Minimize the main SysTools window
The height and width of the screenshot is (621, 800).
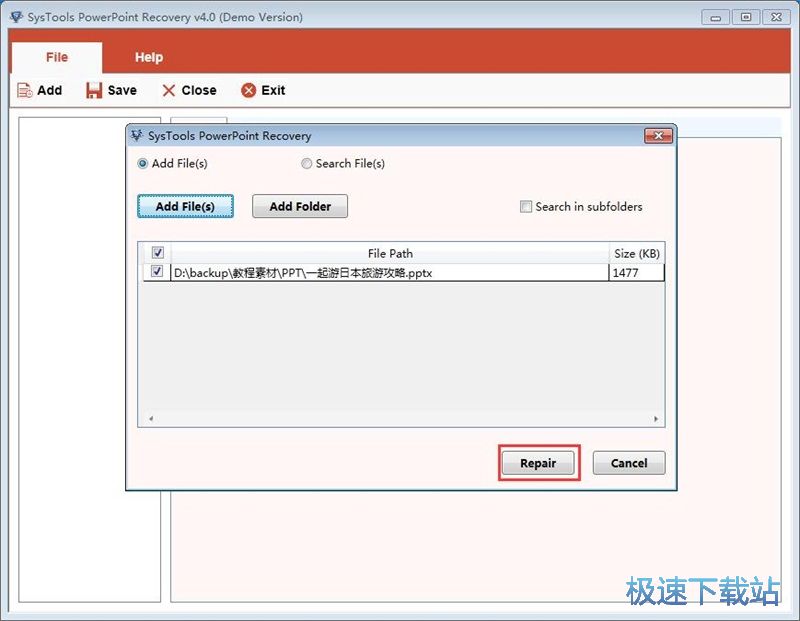[715, 17]
